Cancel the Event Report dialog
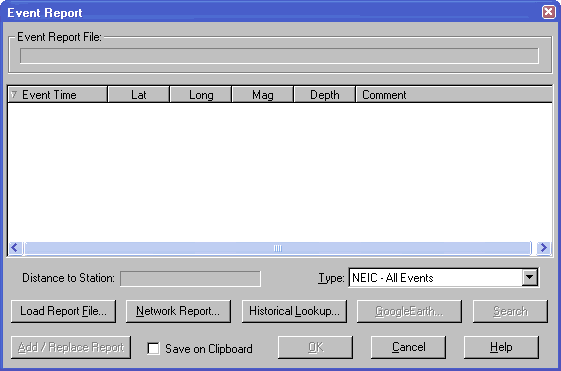 (408, 347)
